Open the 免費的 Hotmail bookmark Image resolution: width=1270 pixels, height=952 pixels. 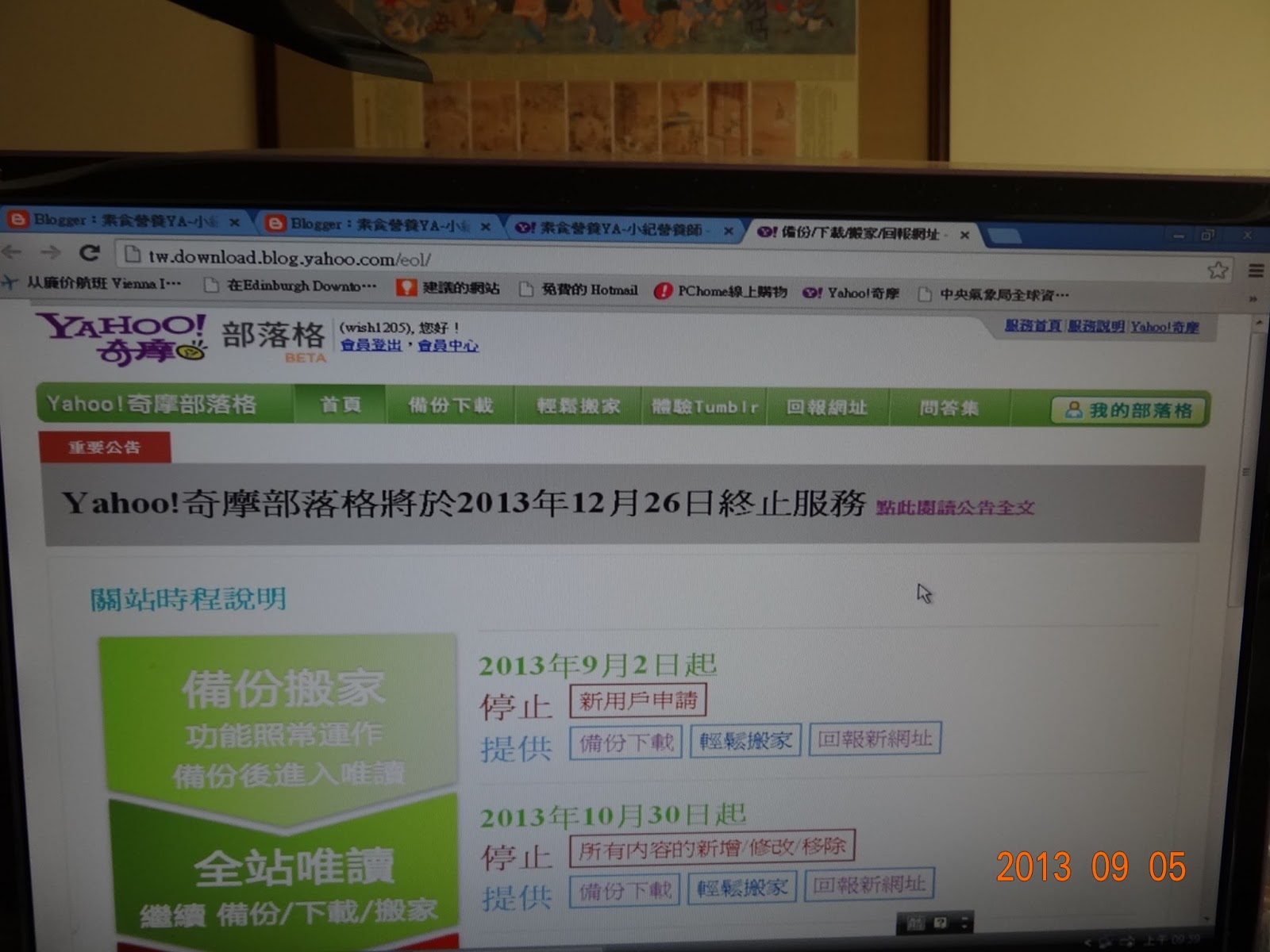tap(579, 290)
